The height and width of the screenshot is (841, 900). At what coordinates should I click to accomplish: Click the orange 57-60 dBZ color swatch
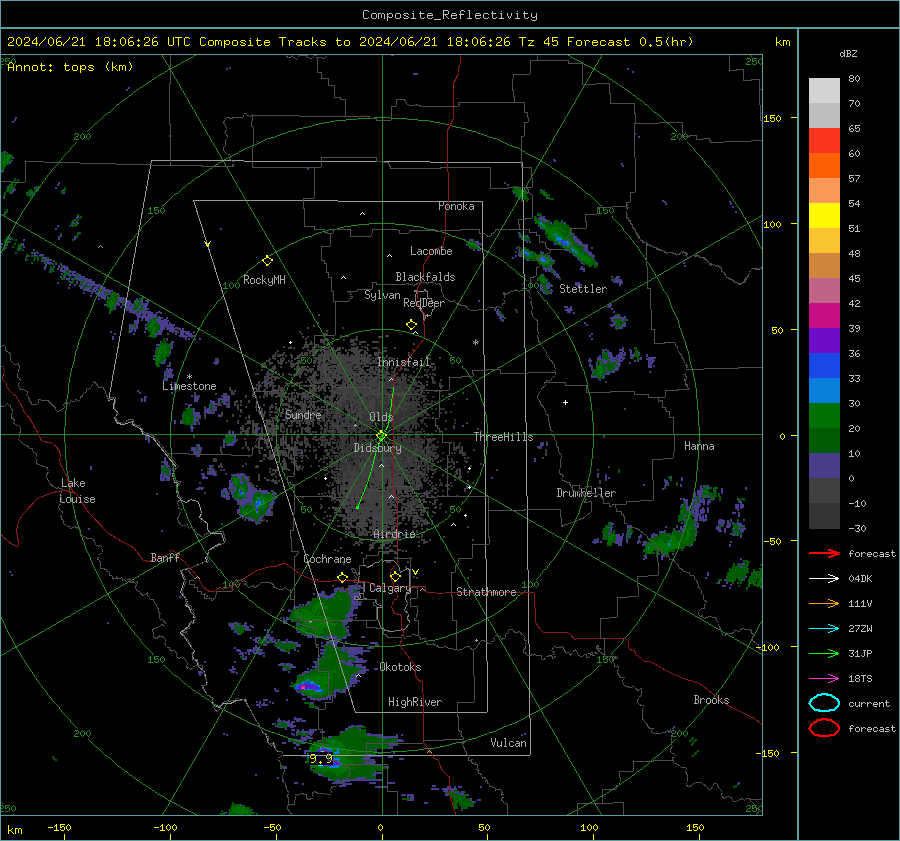click(x=824, y=166)
